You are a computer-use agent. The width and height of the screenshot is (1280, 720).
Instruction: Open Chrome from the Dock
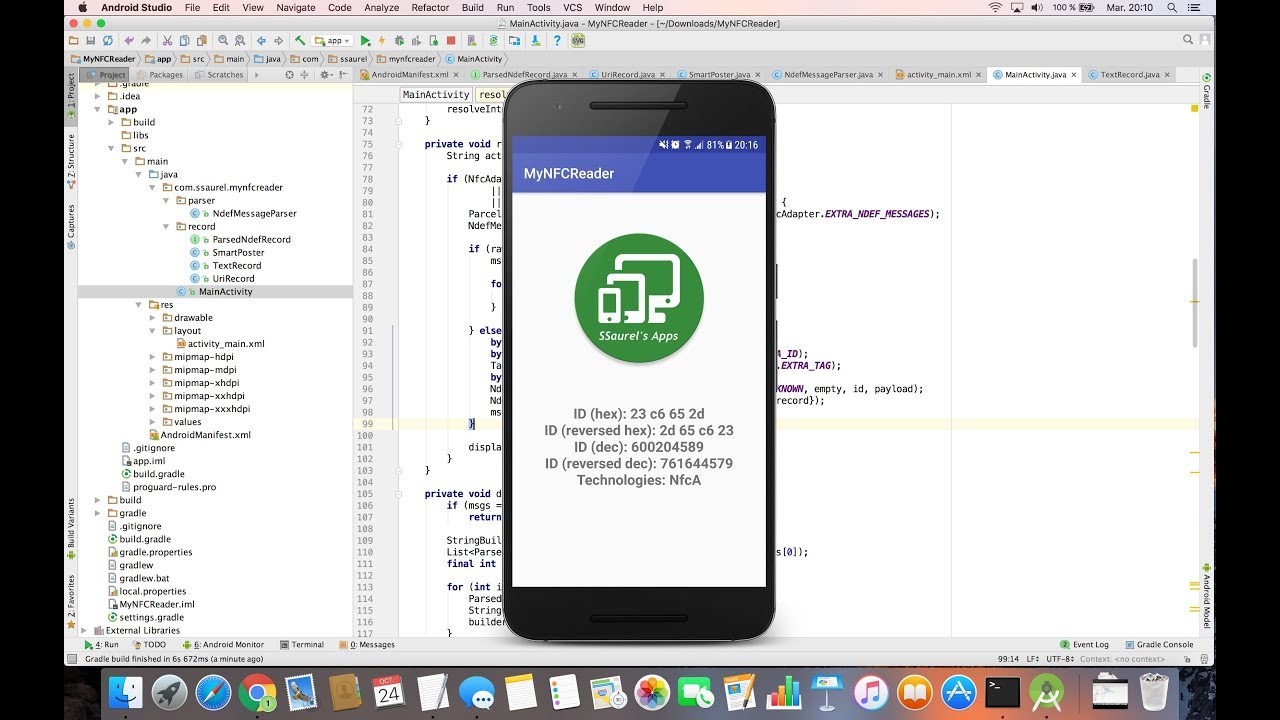click(x=257, y=692)
